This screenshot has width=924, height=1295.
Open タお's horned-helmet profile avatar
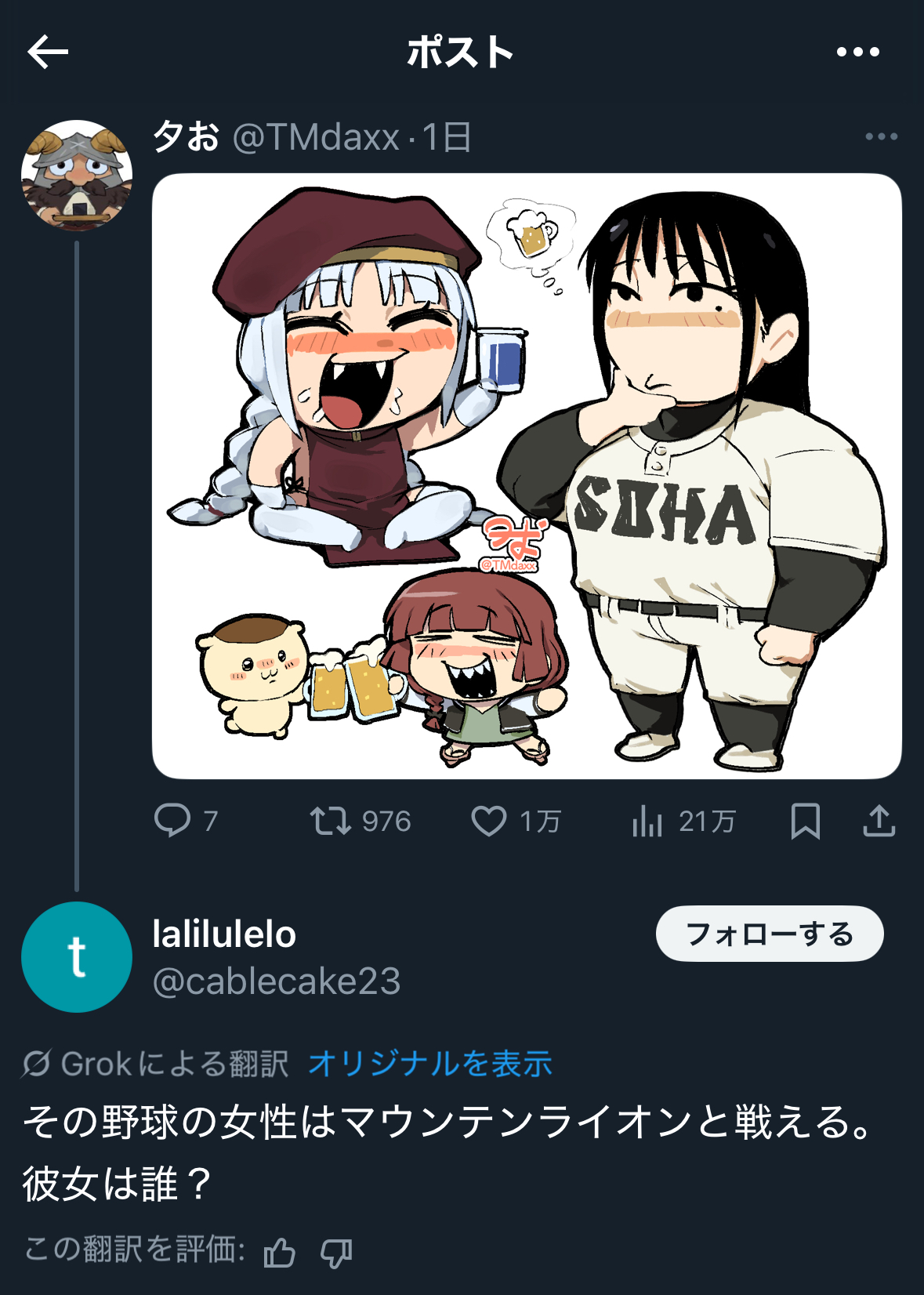pos(77,176)
